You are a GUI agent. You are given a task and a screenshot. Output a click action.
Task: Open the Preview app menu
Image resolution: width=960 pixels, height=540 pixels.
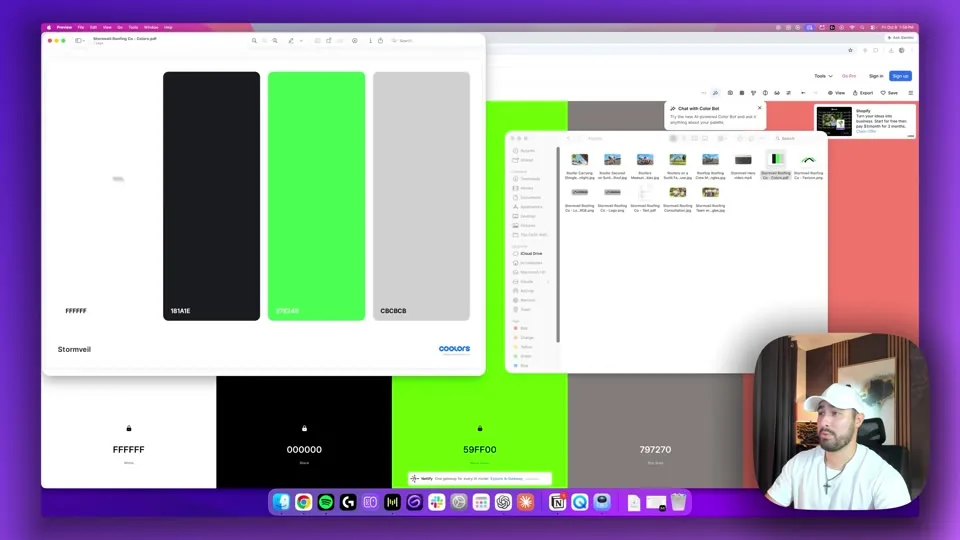tap(64, 27)
